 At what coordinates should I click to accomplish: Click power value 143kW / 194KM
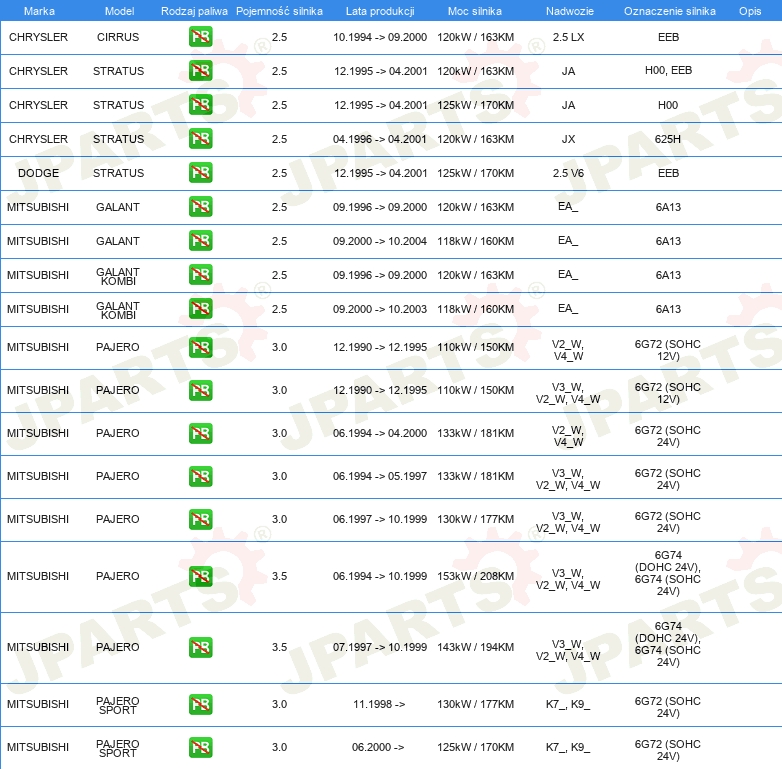(x=475, y=647)
